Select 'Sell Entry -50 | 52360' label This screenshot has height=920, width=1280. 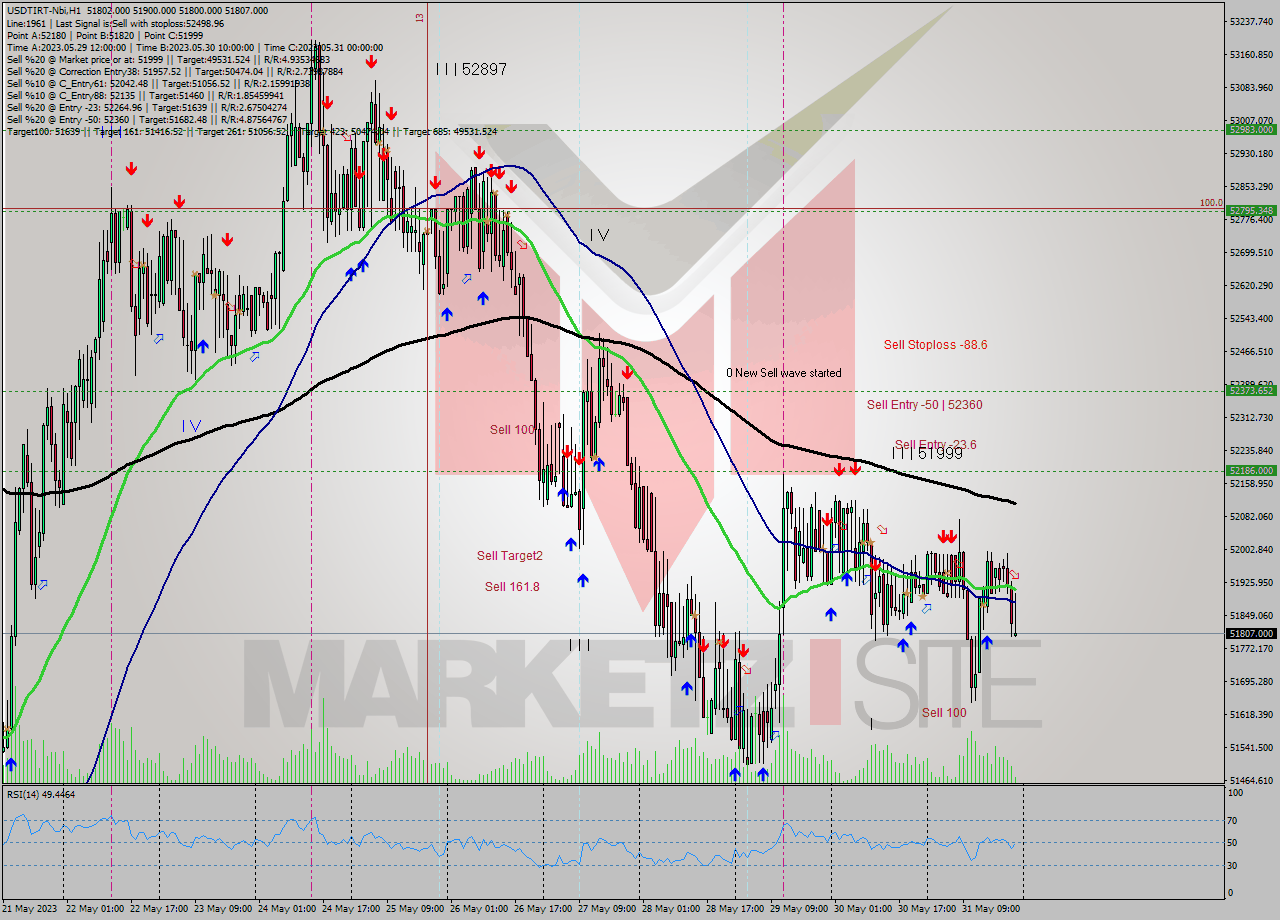coord(924,404)
